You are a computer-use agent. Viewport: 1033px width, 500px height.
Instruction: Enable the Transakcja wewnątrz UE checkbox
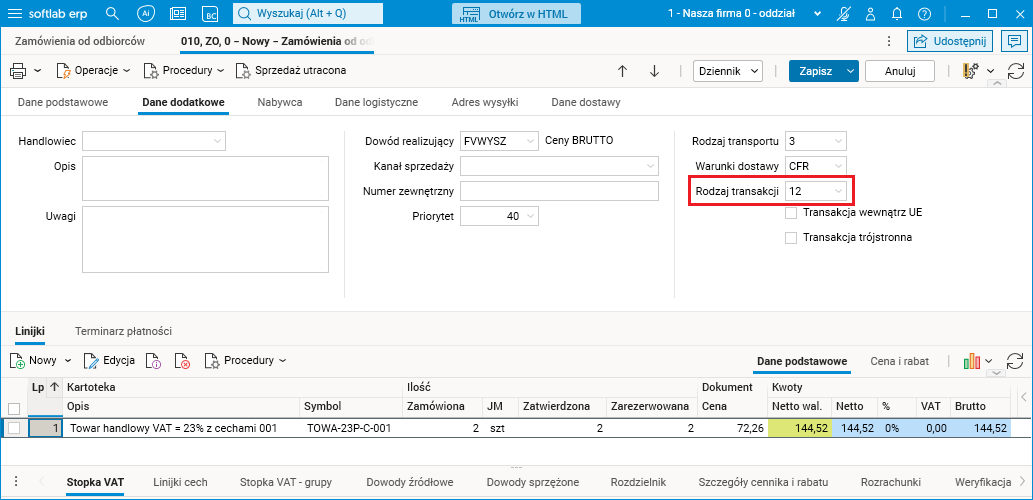click(x=791, y=212)
